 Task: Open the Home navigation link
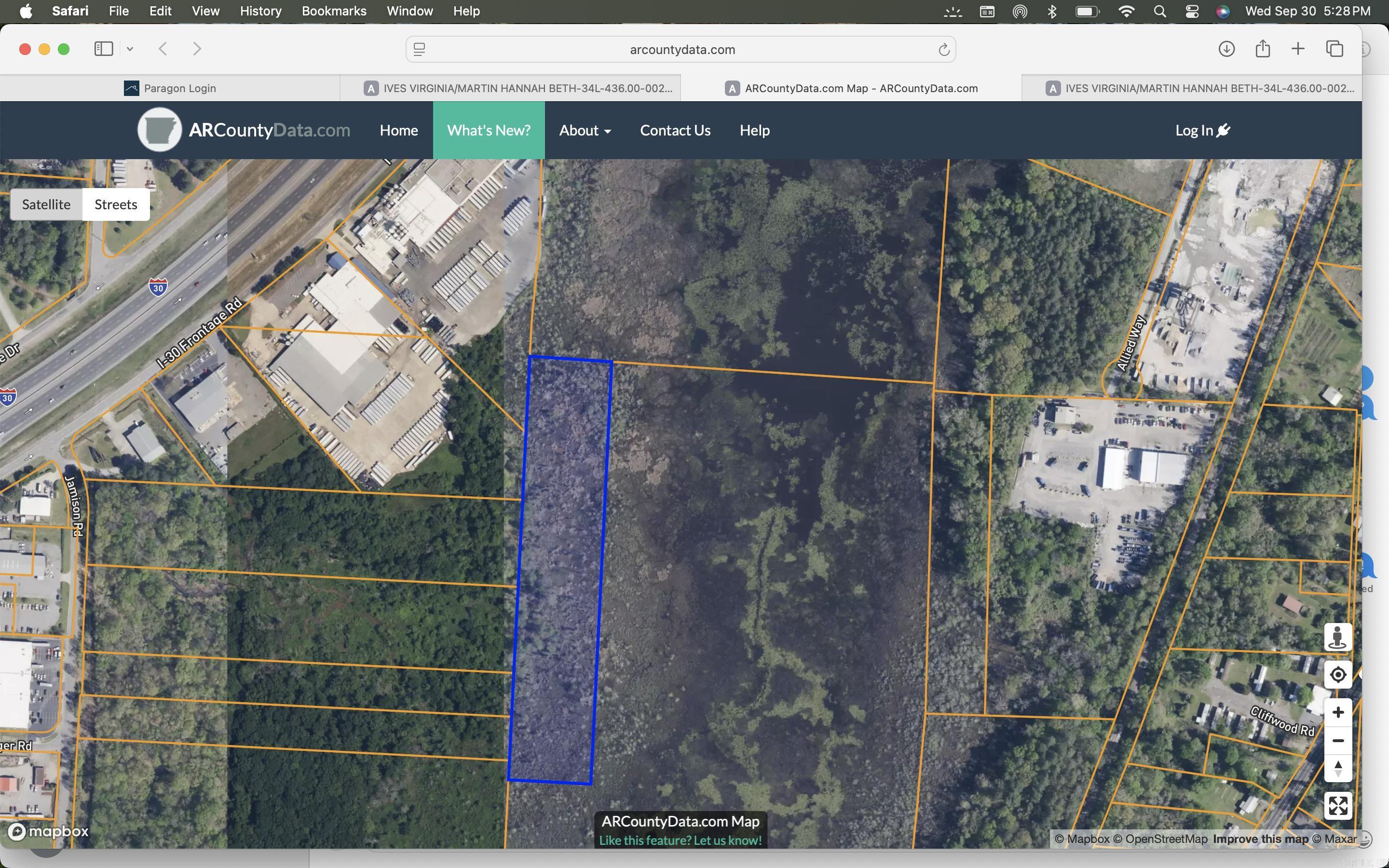coord(398,130)
